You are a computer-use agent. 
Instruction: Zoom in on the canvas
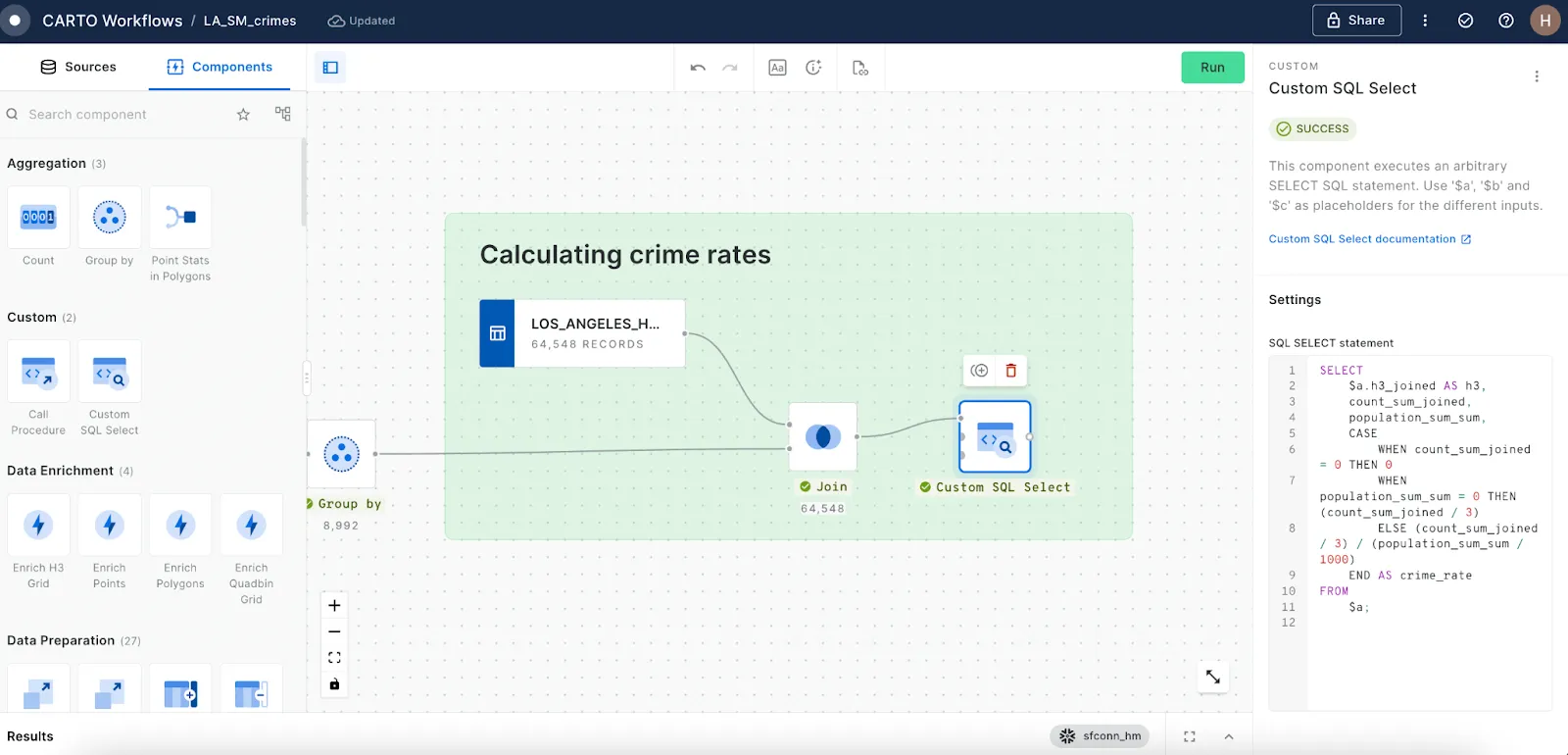click(x=334, y=606)
